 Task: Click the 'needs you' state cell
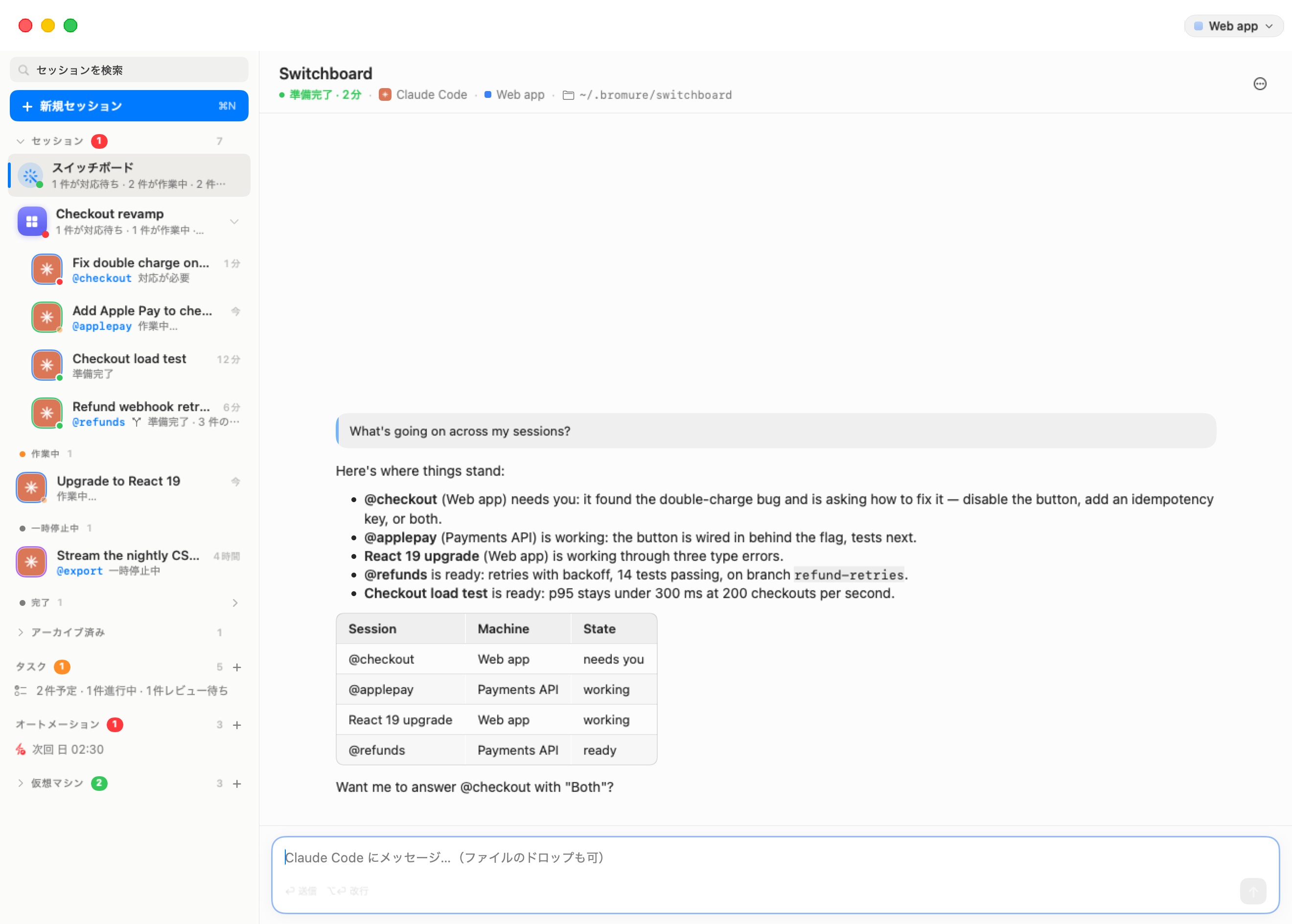(x=613, y=659)
